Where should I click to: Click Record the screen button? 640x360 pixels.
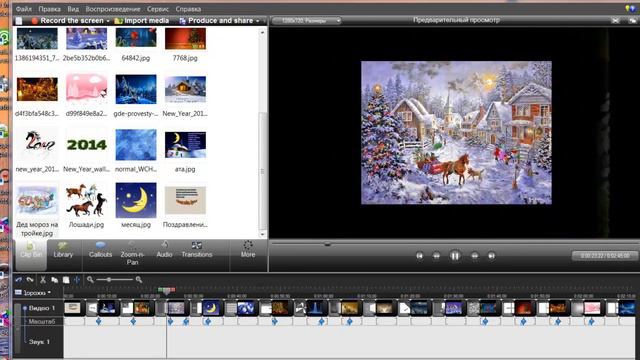67,20
